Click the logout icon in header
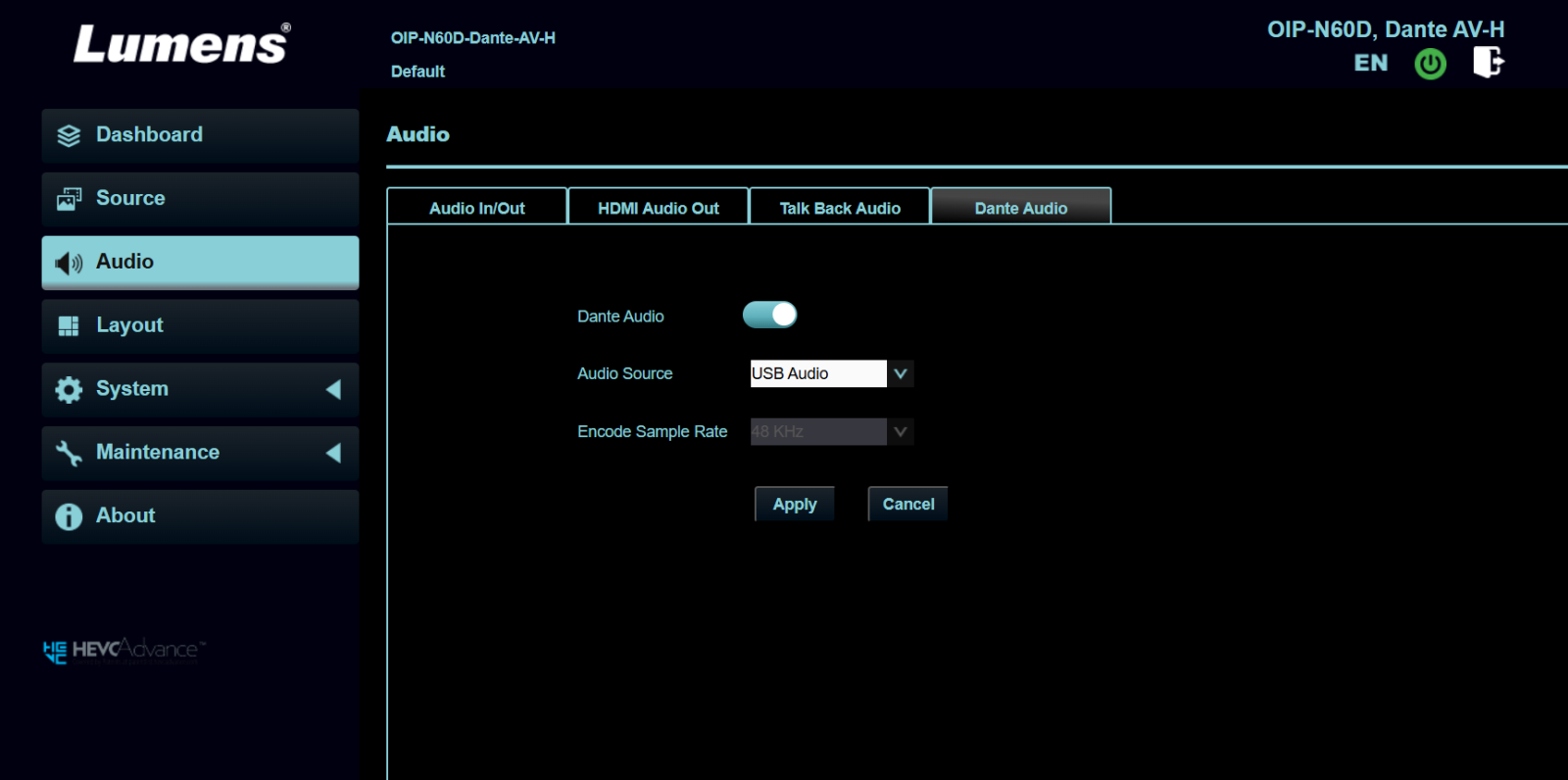The image size is (1568, 780). 1488,62
